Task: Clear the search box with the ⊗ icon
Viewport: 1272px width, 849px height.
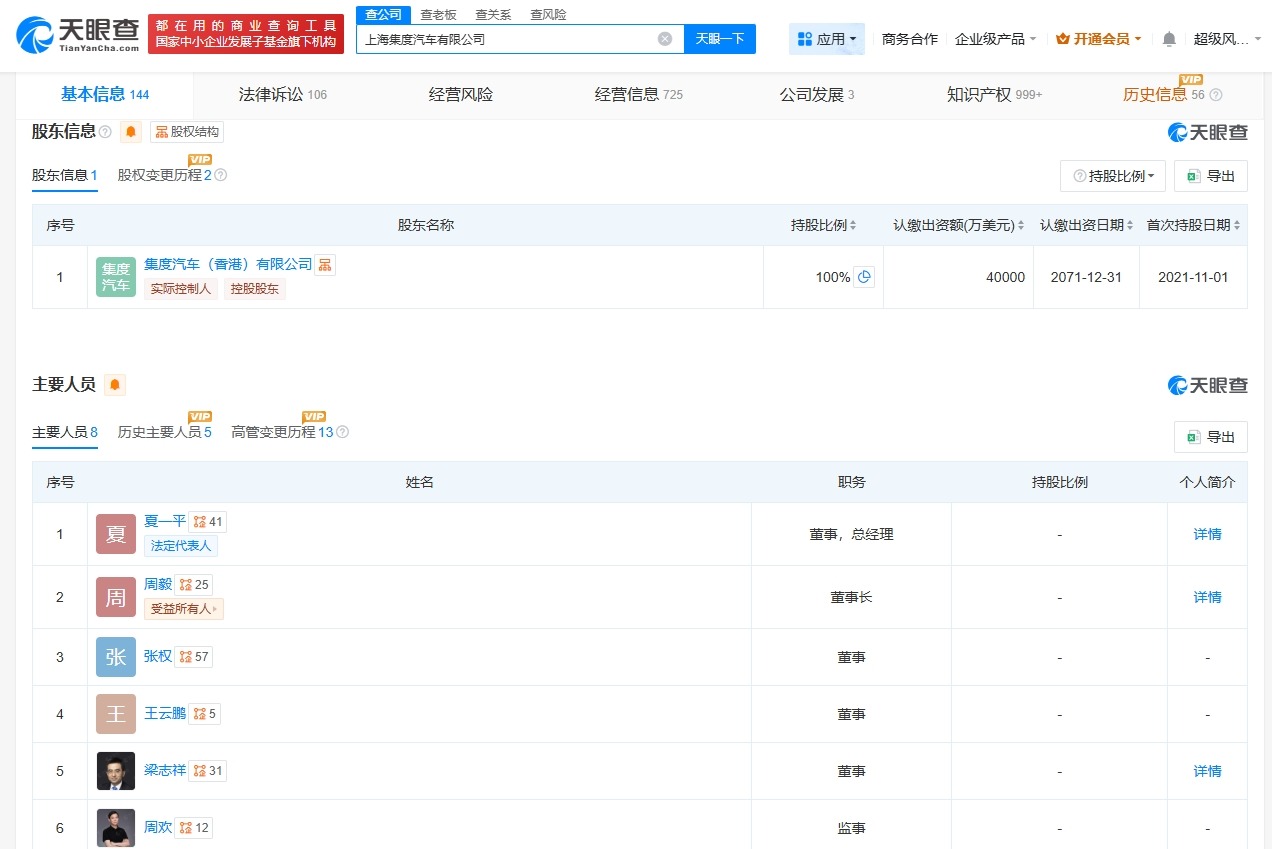Action: pos(663,38)
